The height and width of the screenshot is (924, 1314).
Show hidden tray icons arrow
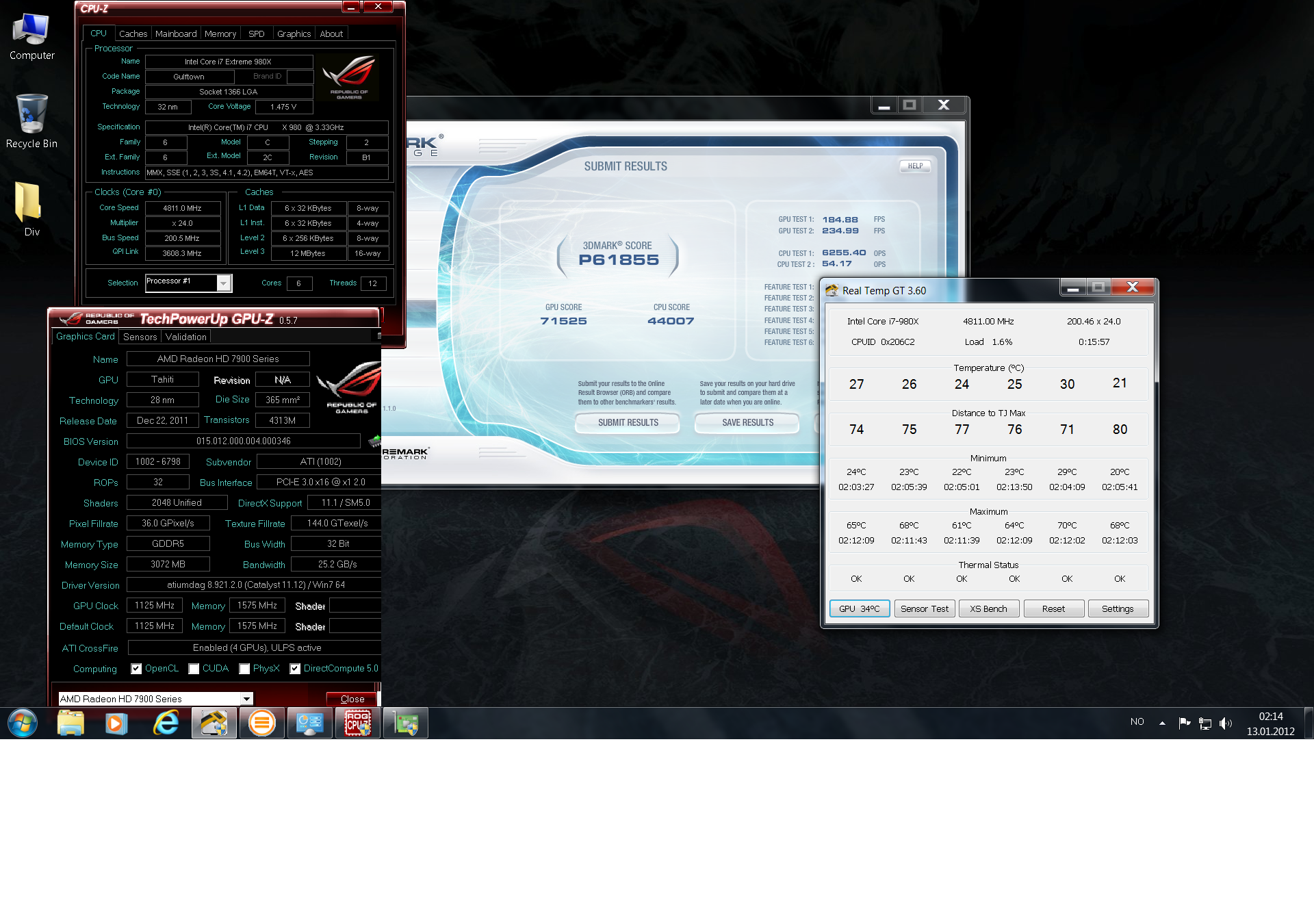1162,723
